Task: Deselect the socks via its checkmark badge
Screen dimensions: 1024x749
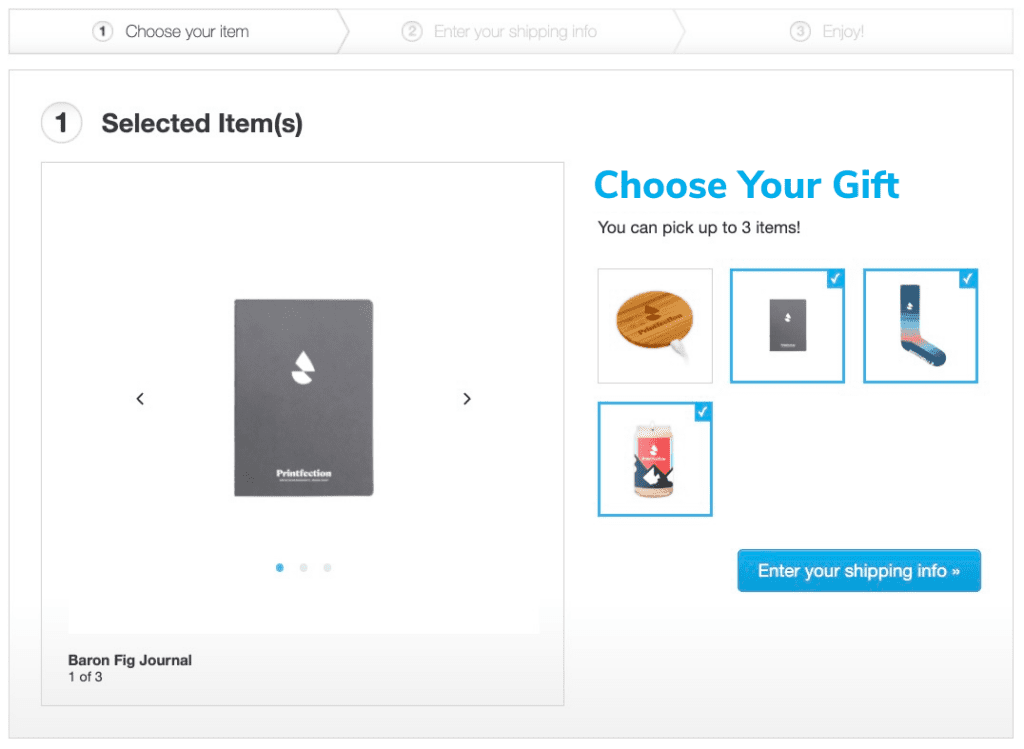Action: click(x=967, y=279)
